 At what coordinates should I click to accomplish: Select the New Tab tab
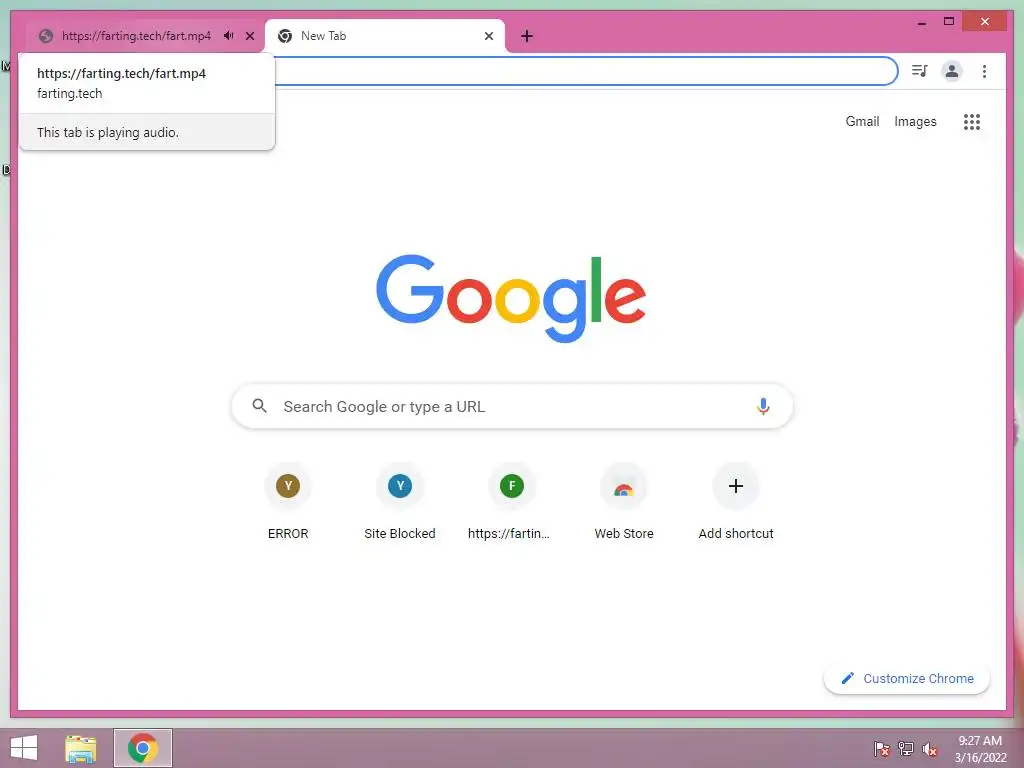[x=385, y=36]
